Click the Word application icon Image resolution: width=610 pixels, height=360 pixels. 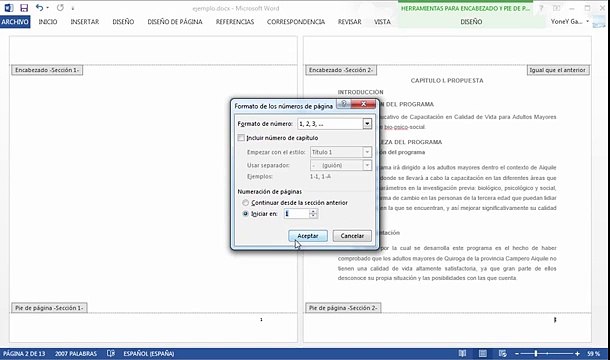click(x=8, y=8)
